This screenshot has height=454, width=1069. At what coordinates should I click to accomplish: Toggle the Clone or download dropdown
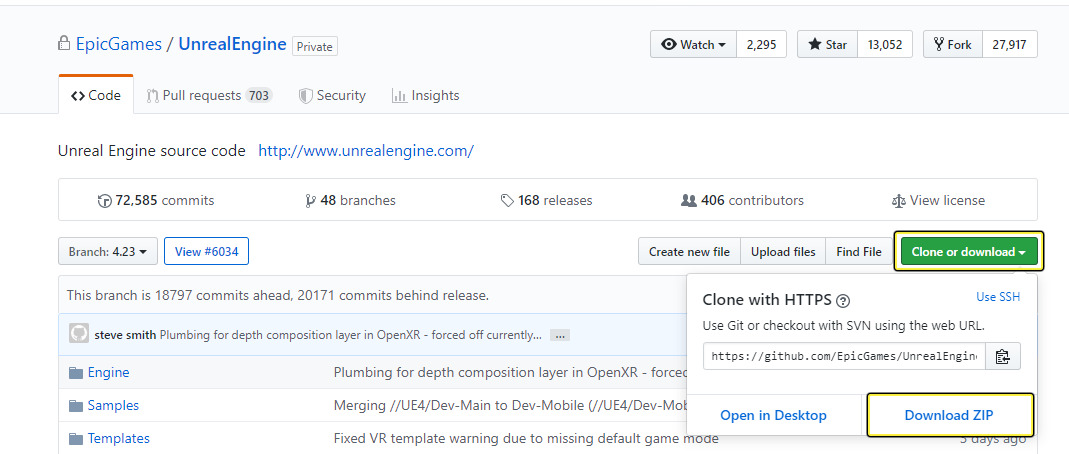coord(969,252)
